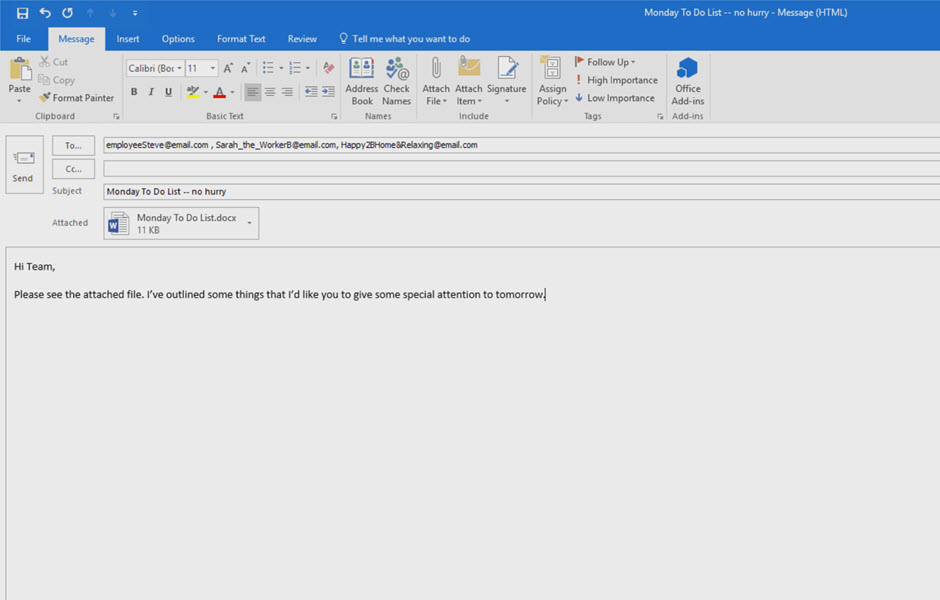940x600 pixels.
Task: Open the Basic Text dialog launcher
Action: pyautogui.click(x=334, y=117)
